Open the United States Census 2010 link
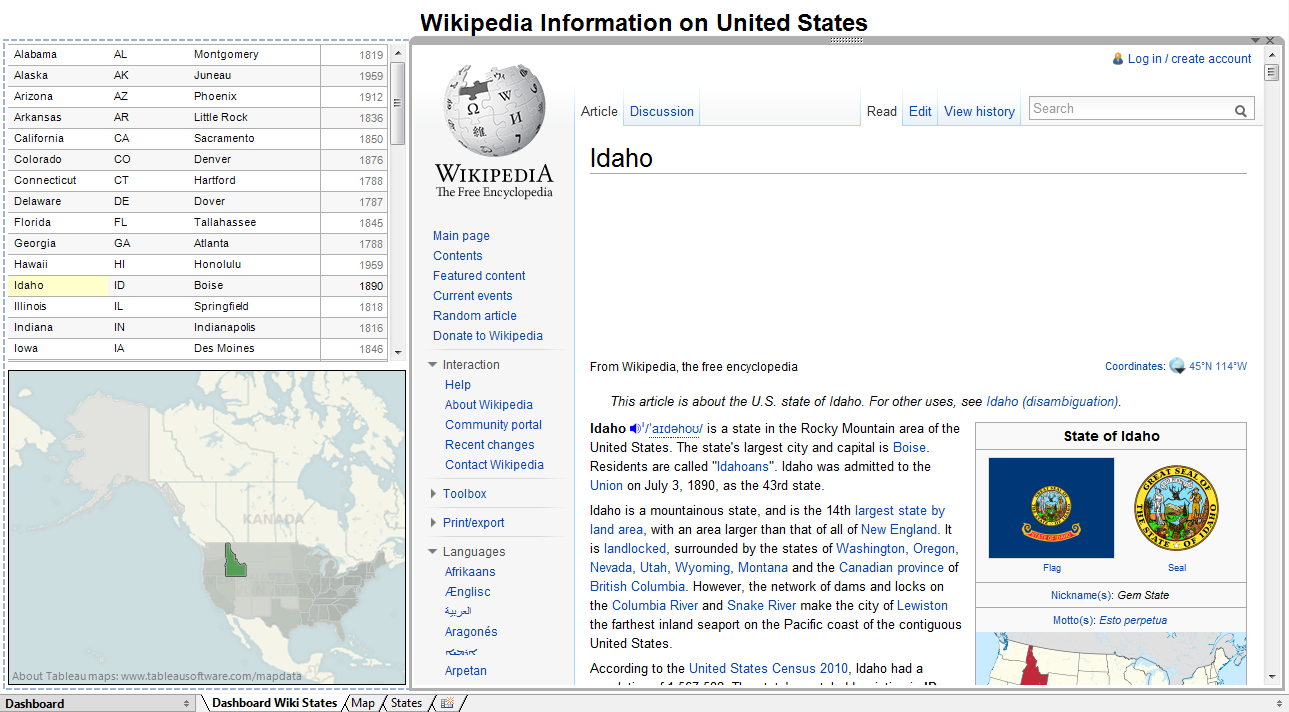 click(x=769, y=669)
